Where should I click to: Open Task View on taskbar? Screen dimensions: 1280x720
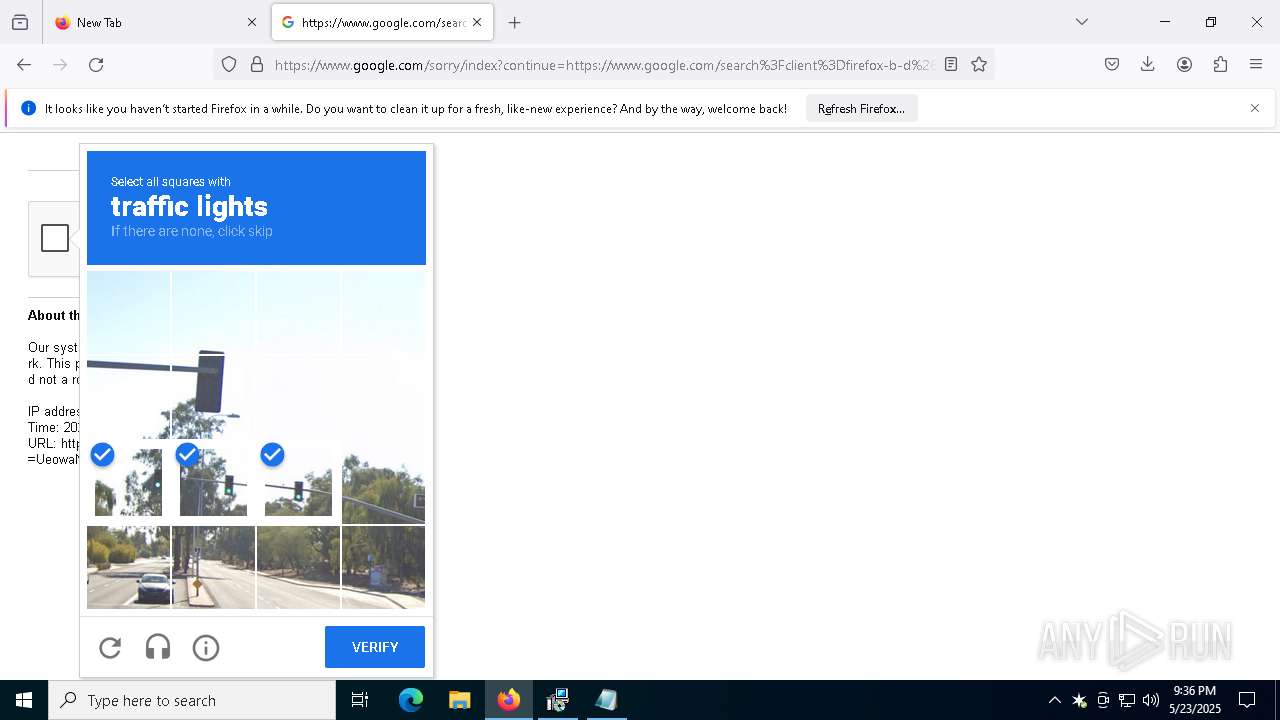click(x=360, y=700)
